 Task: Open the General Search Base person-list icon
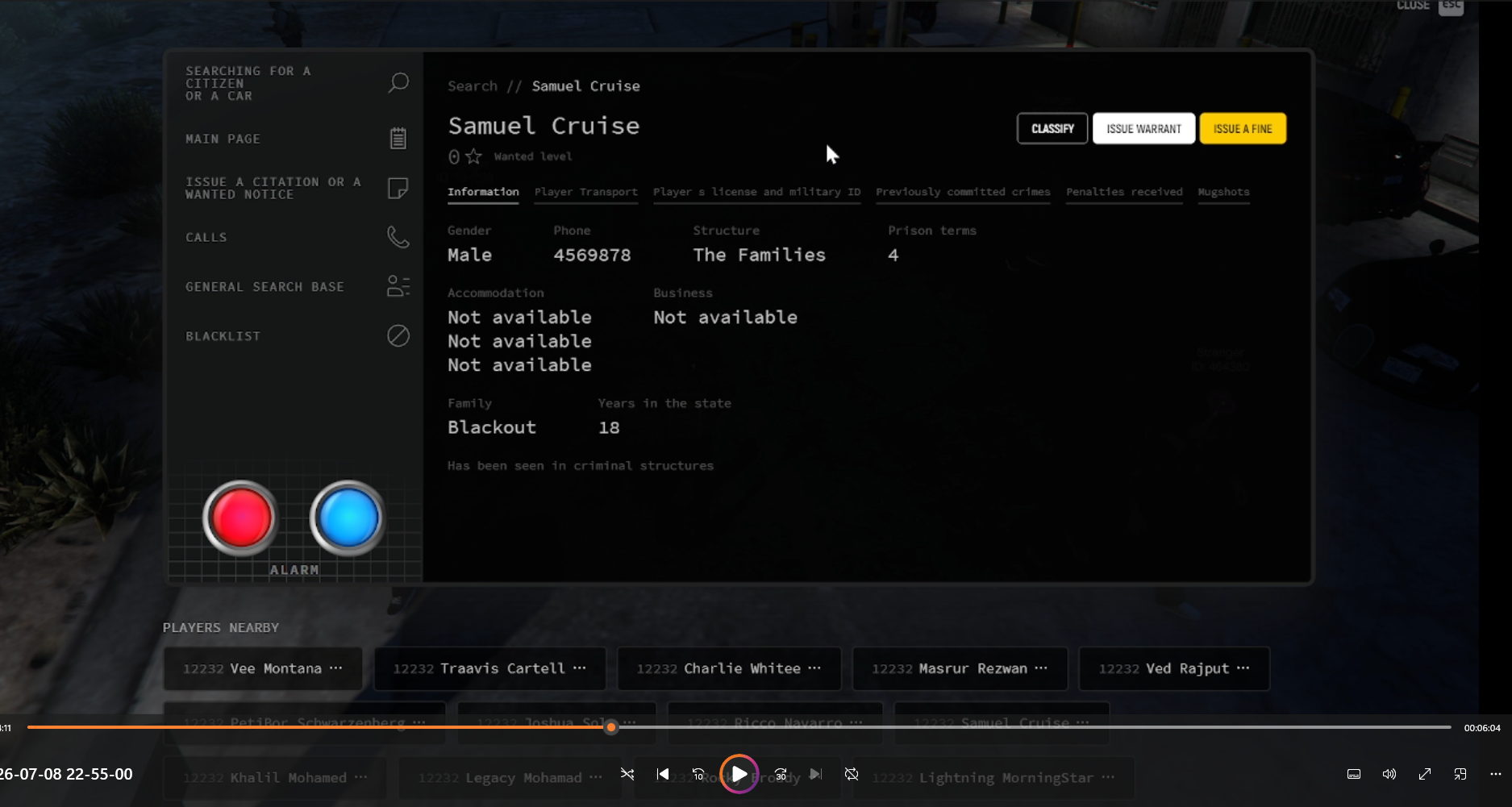click(398, 286)
